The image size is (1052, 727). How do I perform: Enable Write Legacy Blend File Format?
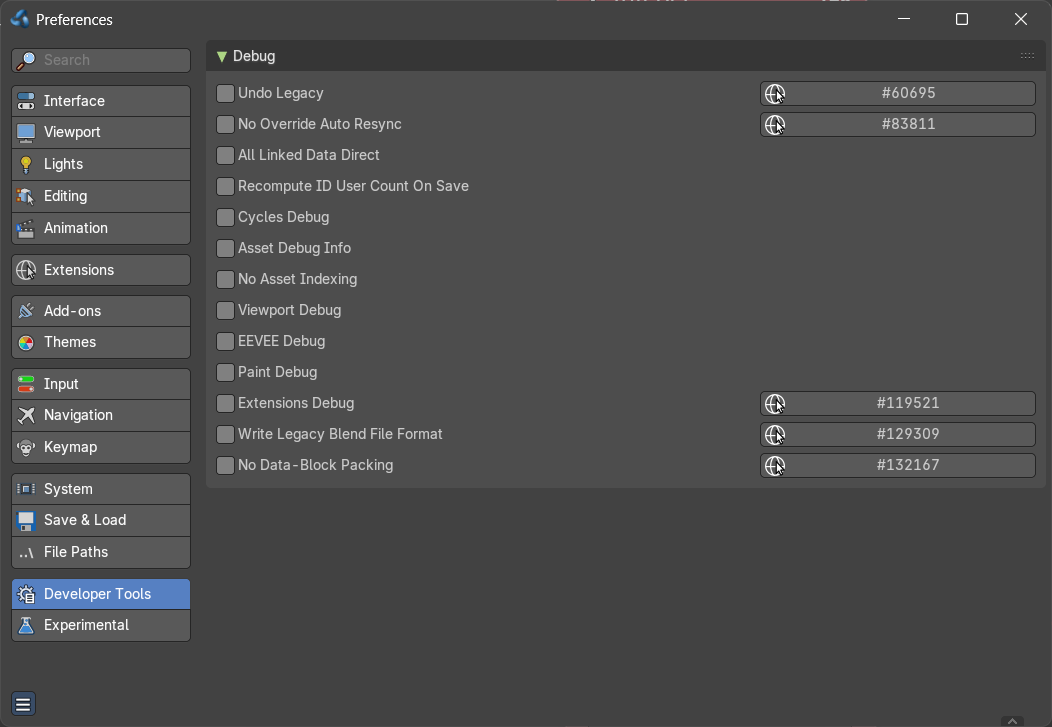[x=225, y=434]
